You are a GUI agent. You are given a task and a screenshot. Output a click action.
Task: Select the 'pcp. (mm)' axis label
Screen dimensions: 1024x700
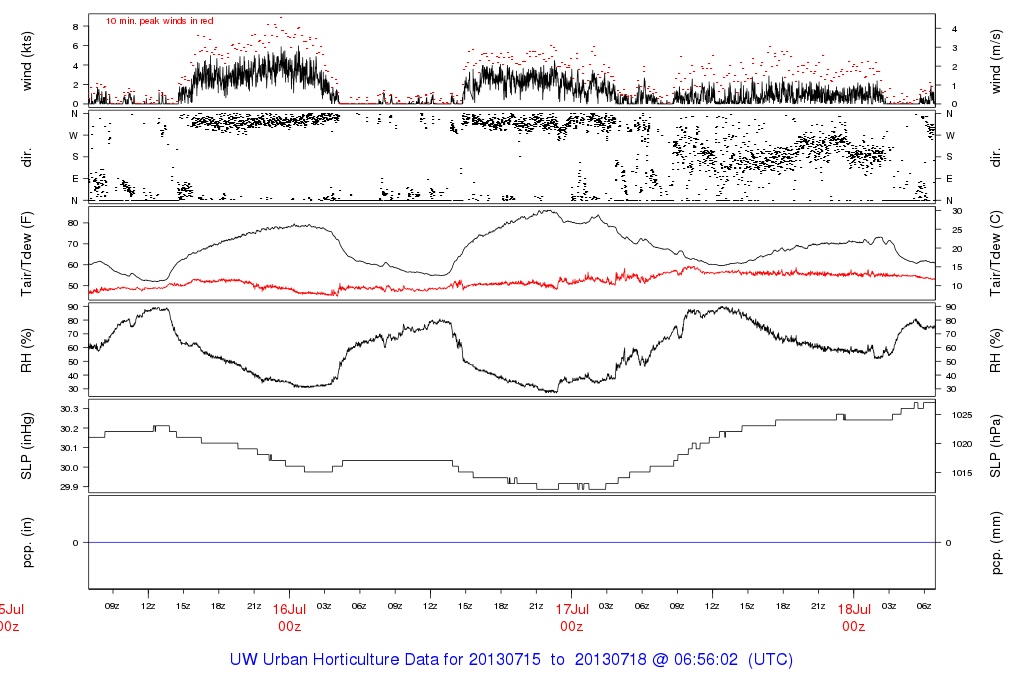click(995, 543)
